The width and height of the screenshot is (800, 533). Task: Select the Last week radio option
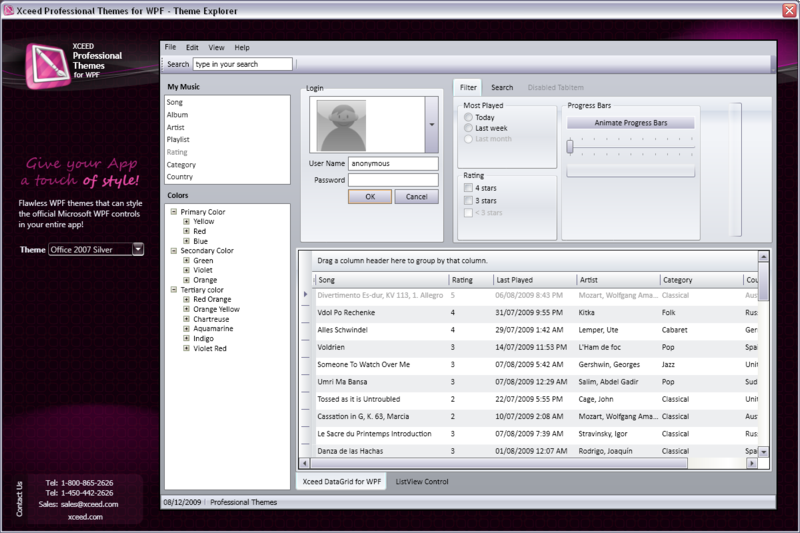pos(468,128)
